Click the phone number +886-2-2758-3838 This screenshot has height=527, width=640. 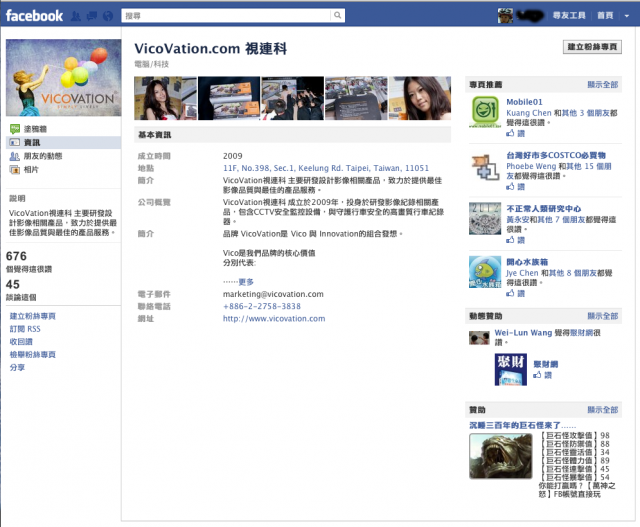[262, 306]
